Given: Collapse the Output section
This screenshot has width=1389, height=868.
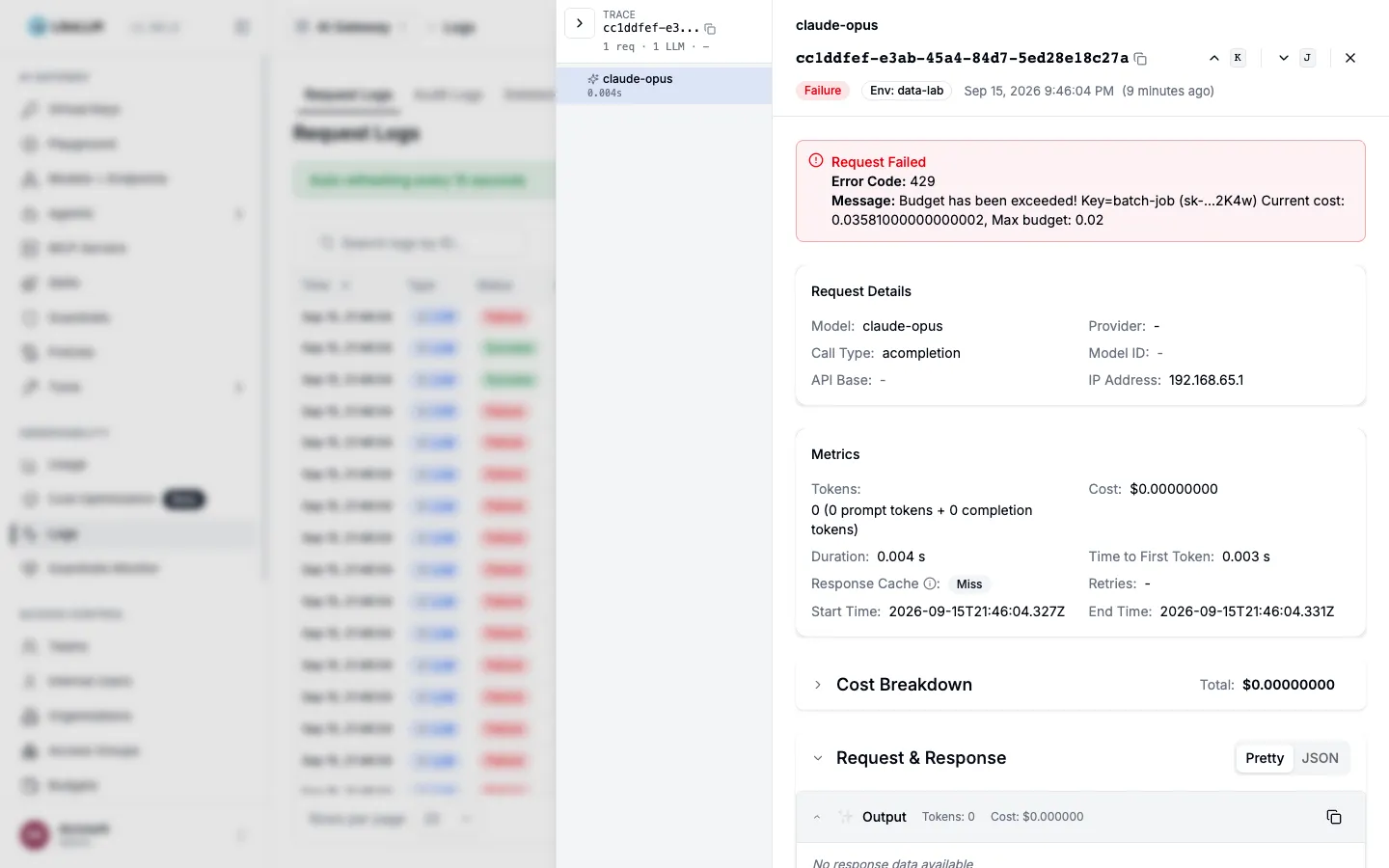Looking at the screenshot, I should pos(817,817).
